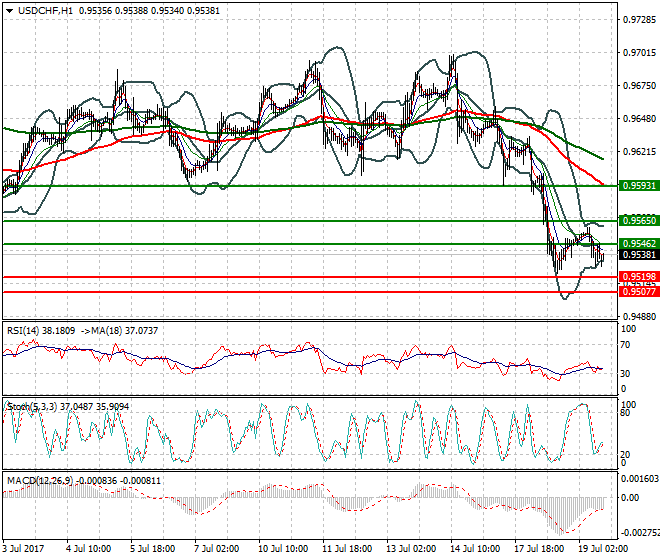Click the 14 Jul 10:00 time label

(x=475, y=549)
